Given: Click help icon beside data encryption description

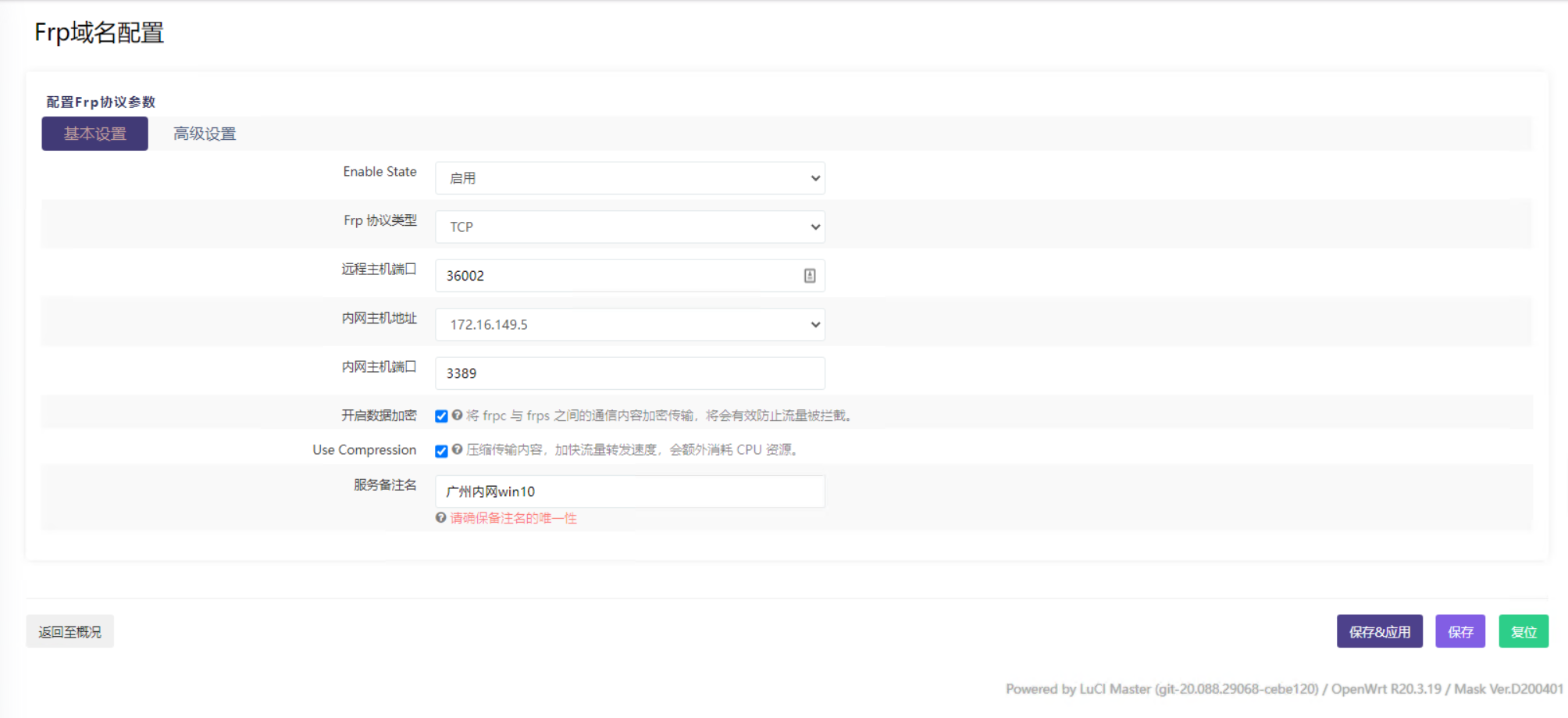Looking at the screenshot, I should (457, 416).
